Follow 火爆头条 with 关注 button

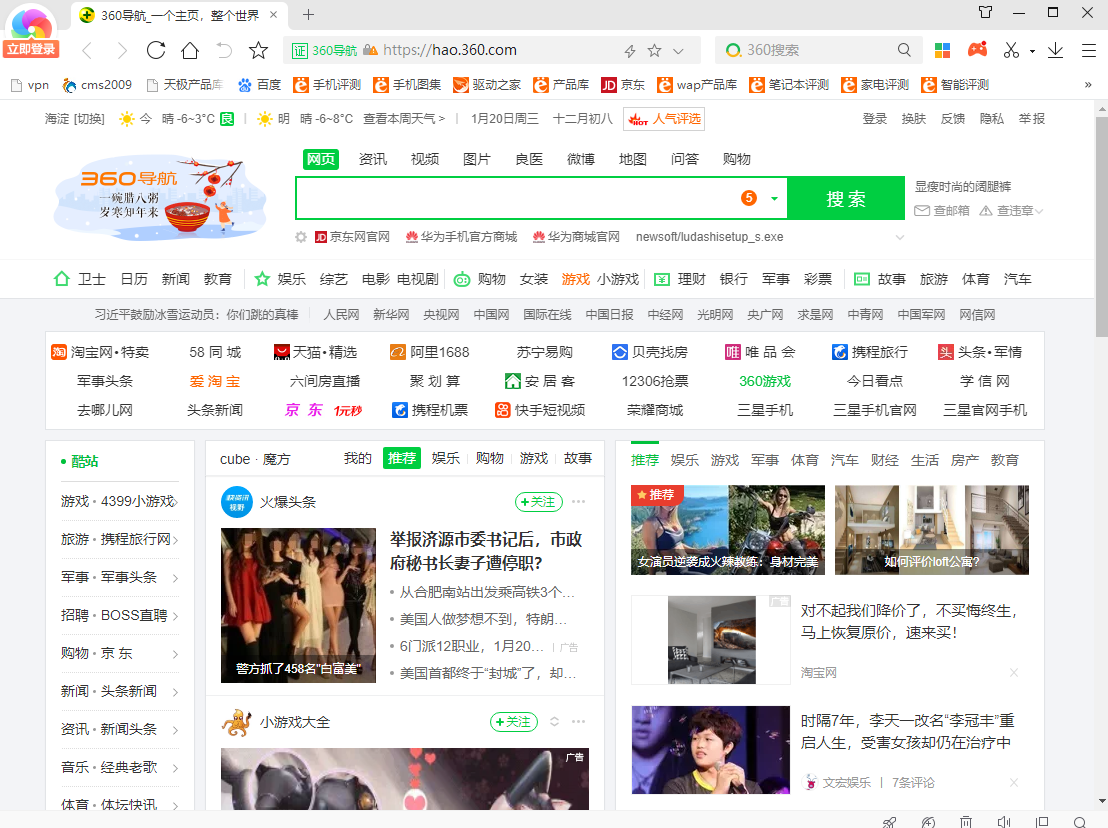tap(538, 502)
